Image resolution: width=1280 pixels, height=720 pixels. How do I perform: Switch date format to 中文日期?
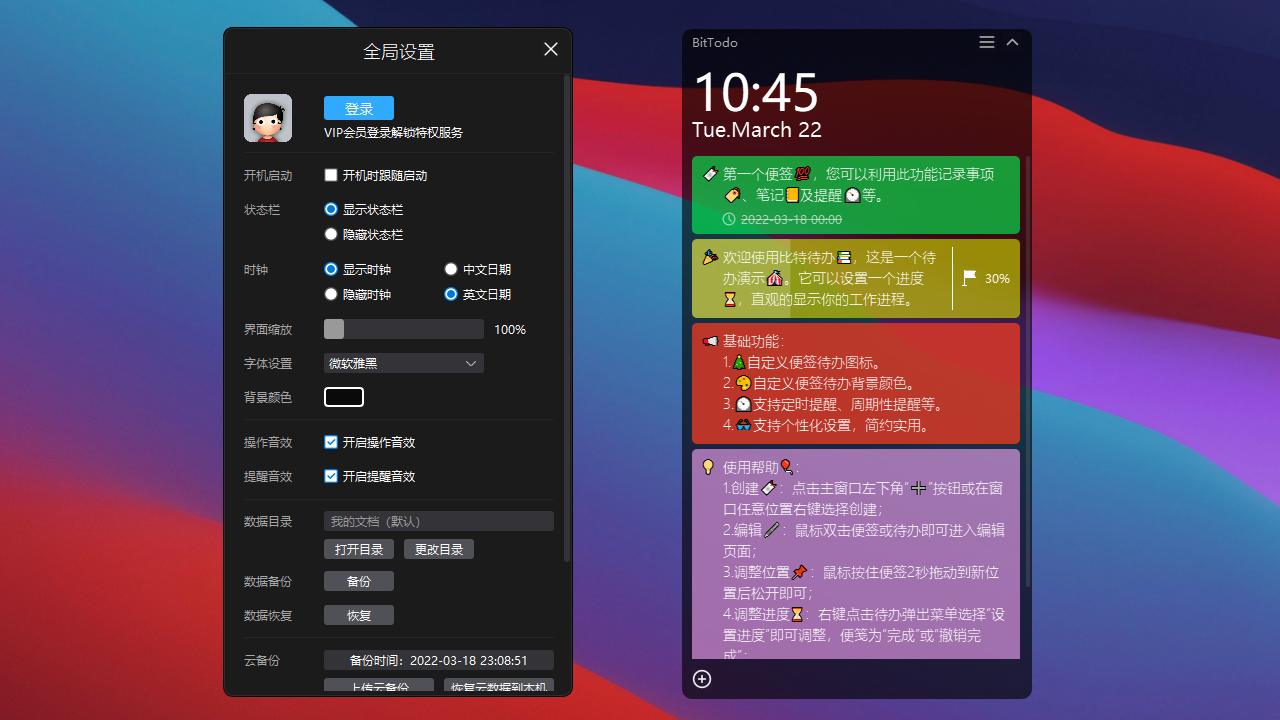tap(450, 268)
